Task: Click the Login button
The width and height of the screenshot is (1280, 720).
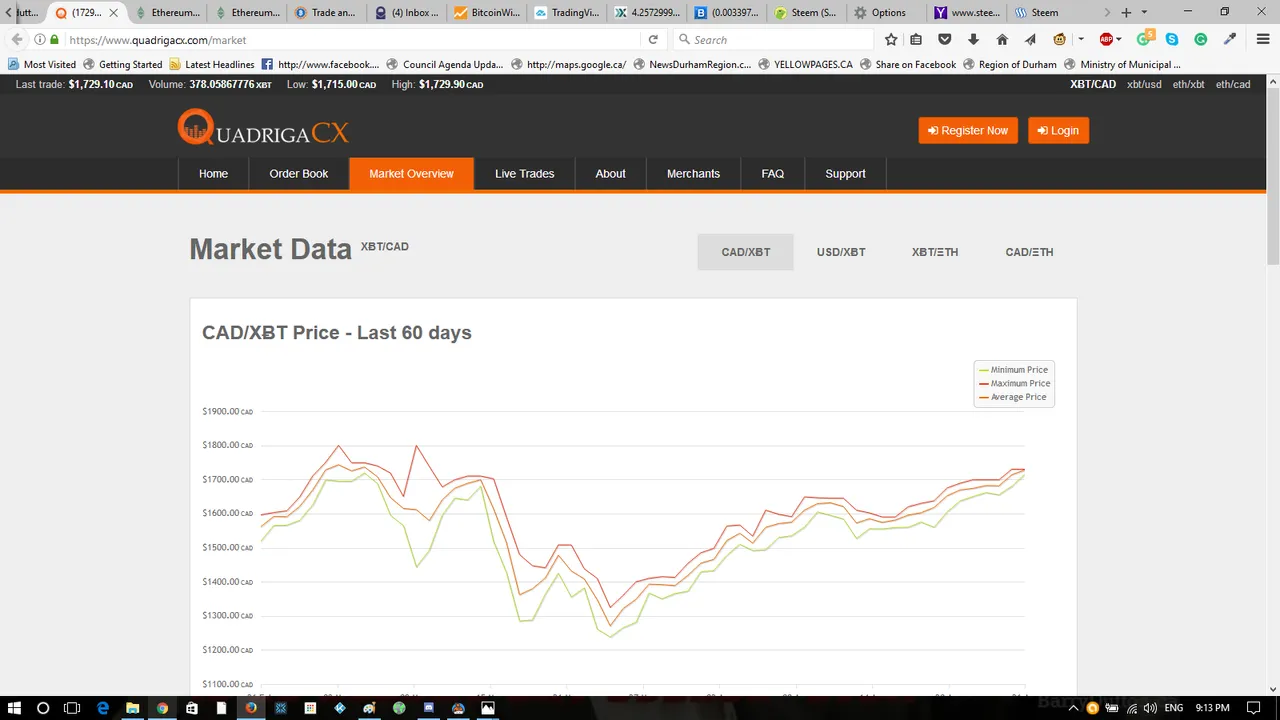Action: (1058, 131)
